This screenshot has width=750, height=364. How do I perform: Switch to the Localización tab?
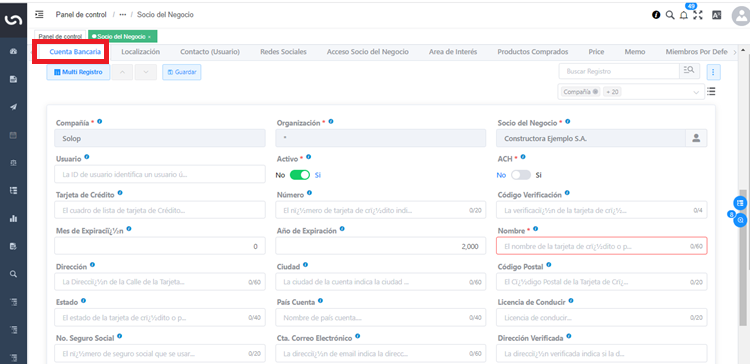click(x=140, y=52)
